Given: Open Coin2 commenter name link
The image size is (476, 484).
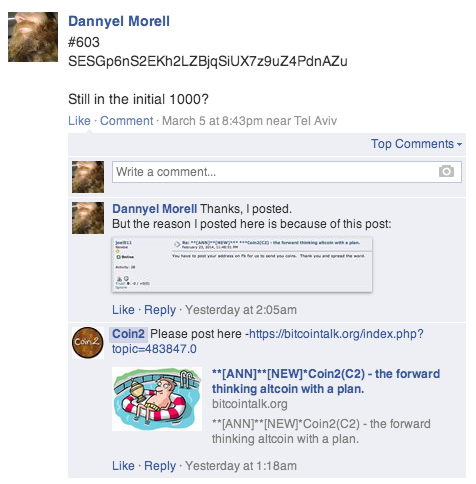Looking at the screenshot, I should pos(128,334).
